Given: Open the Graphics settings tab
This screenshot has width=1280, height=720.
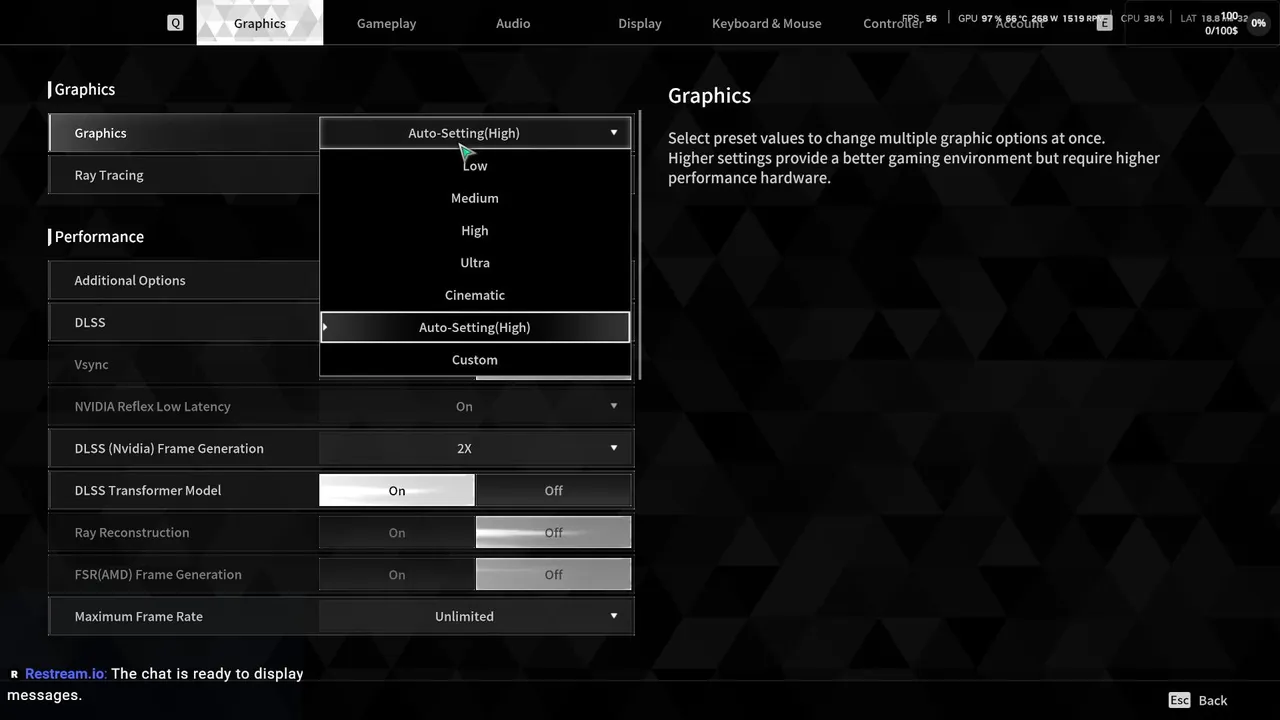Looking at the screenshot, I should (x=260, y=23).
